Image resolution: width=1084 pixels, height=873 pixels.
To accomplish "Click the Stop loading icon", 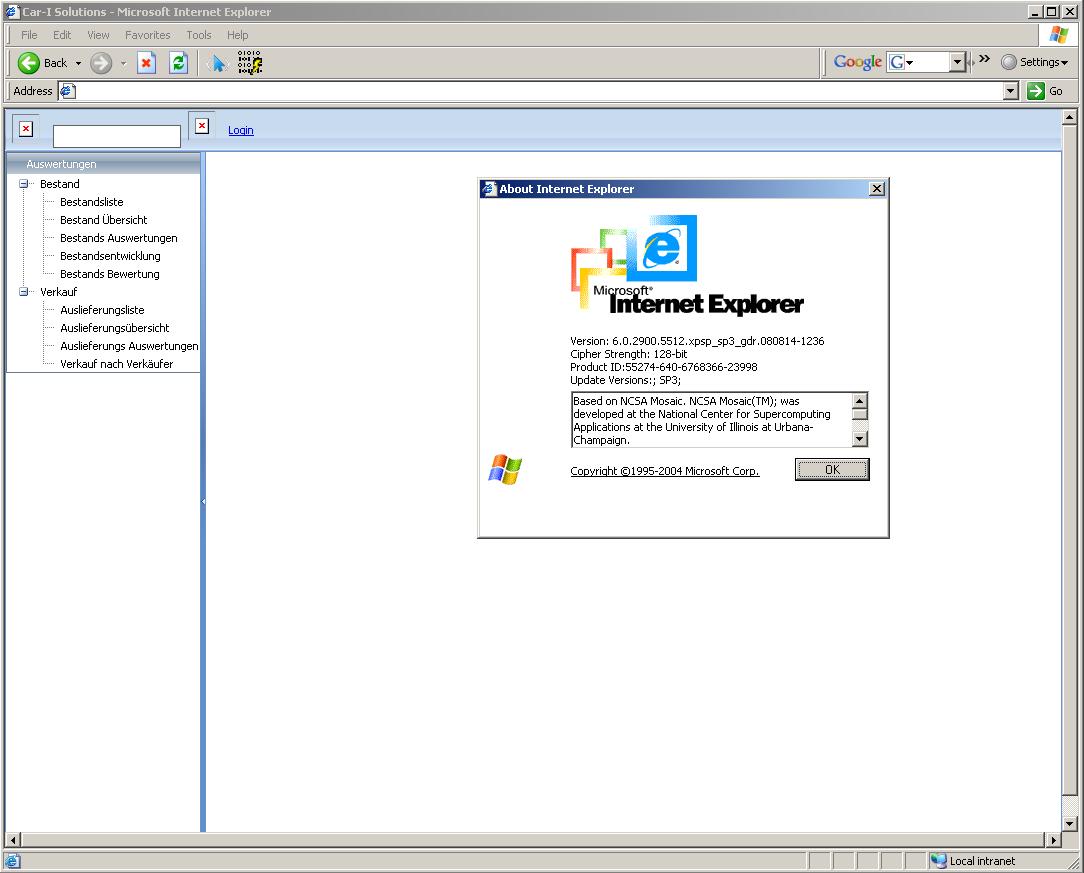I will [146, 63].
